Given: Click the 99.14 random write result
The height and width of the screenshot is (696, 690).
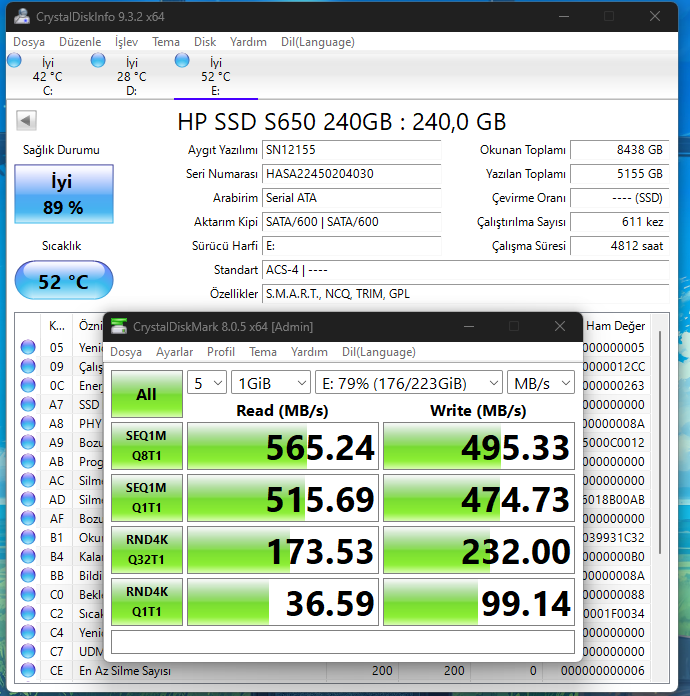Looking at the screenshot, I should tap(479, 602).
